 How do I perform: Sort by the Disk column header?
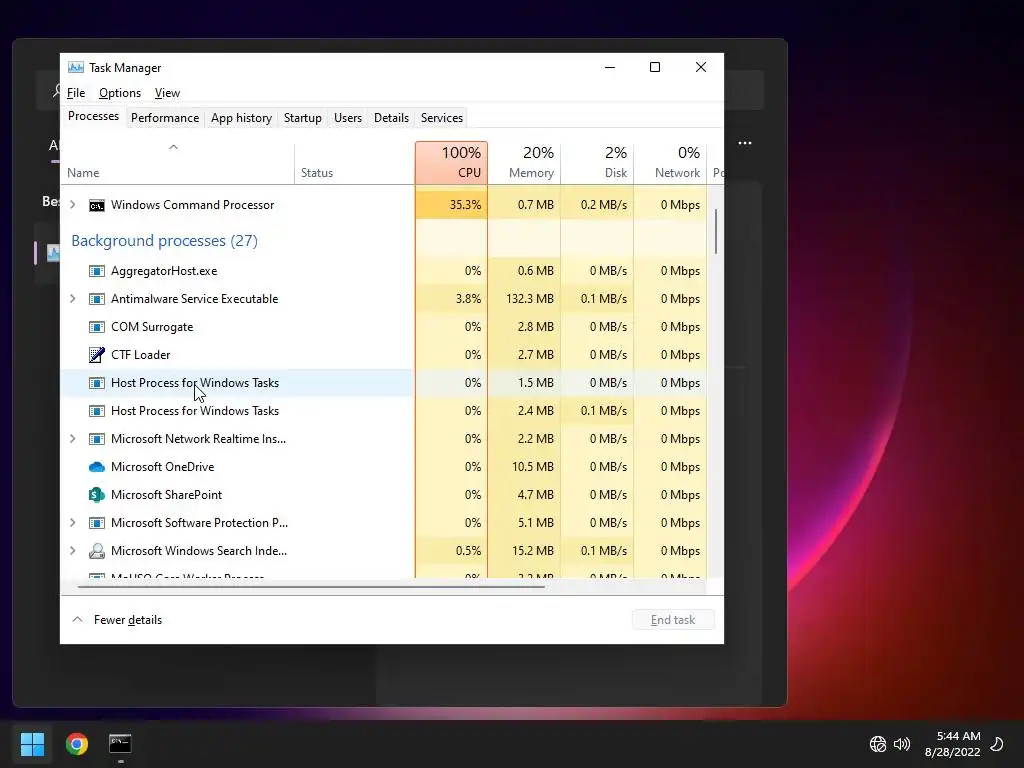[597, 163]
